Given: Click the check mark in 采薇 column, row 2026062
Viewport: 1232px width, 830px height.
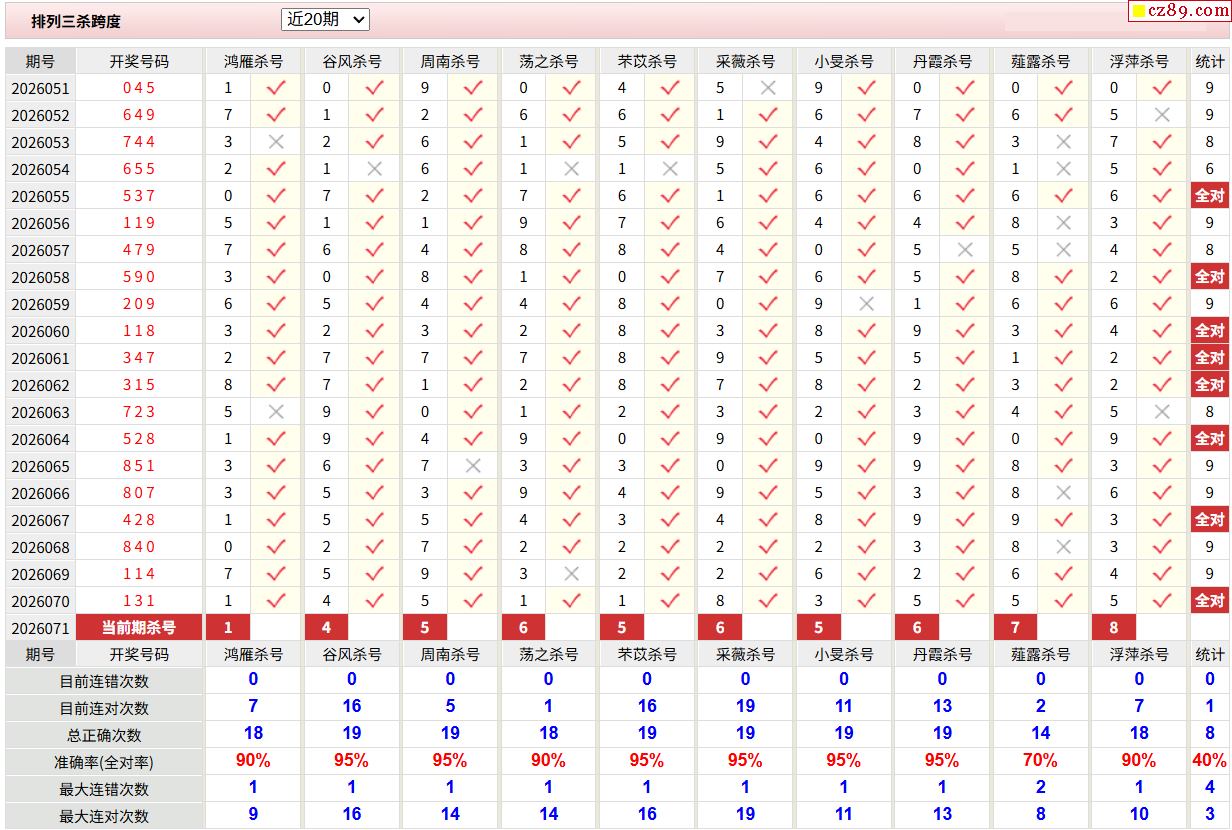Looking at the screenshot, I should (x=768, y=385).
